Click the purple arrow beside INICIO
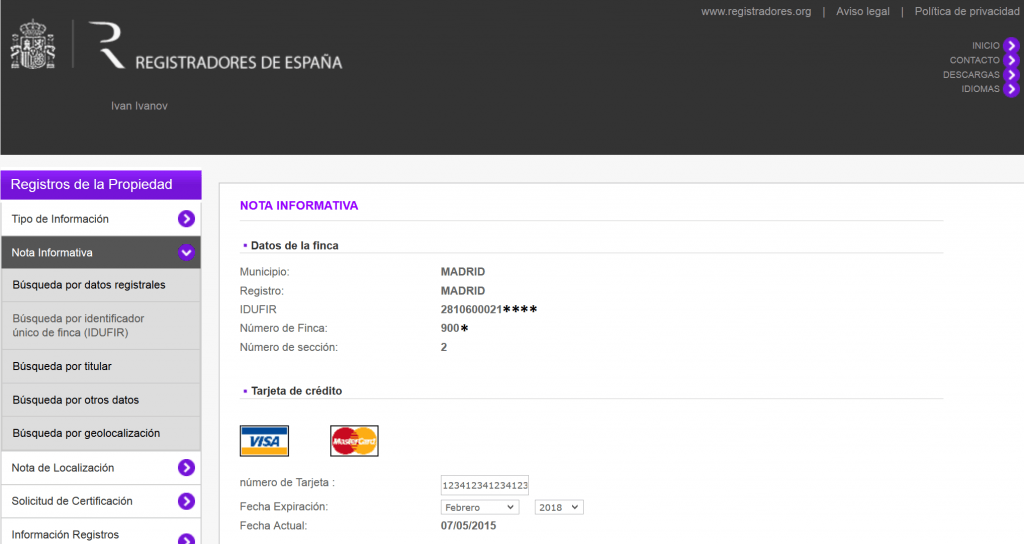The height and width of the screenshot is (544, 1024). [1011, 46]
